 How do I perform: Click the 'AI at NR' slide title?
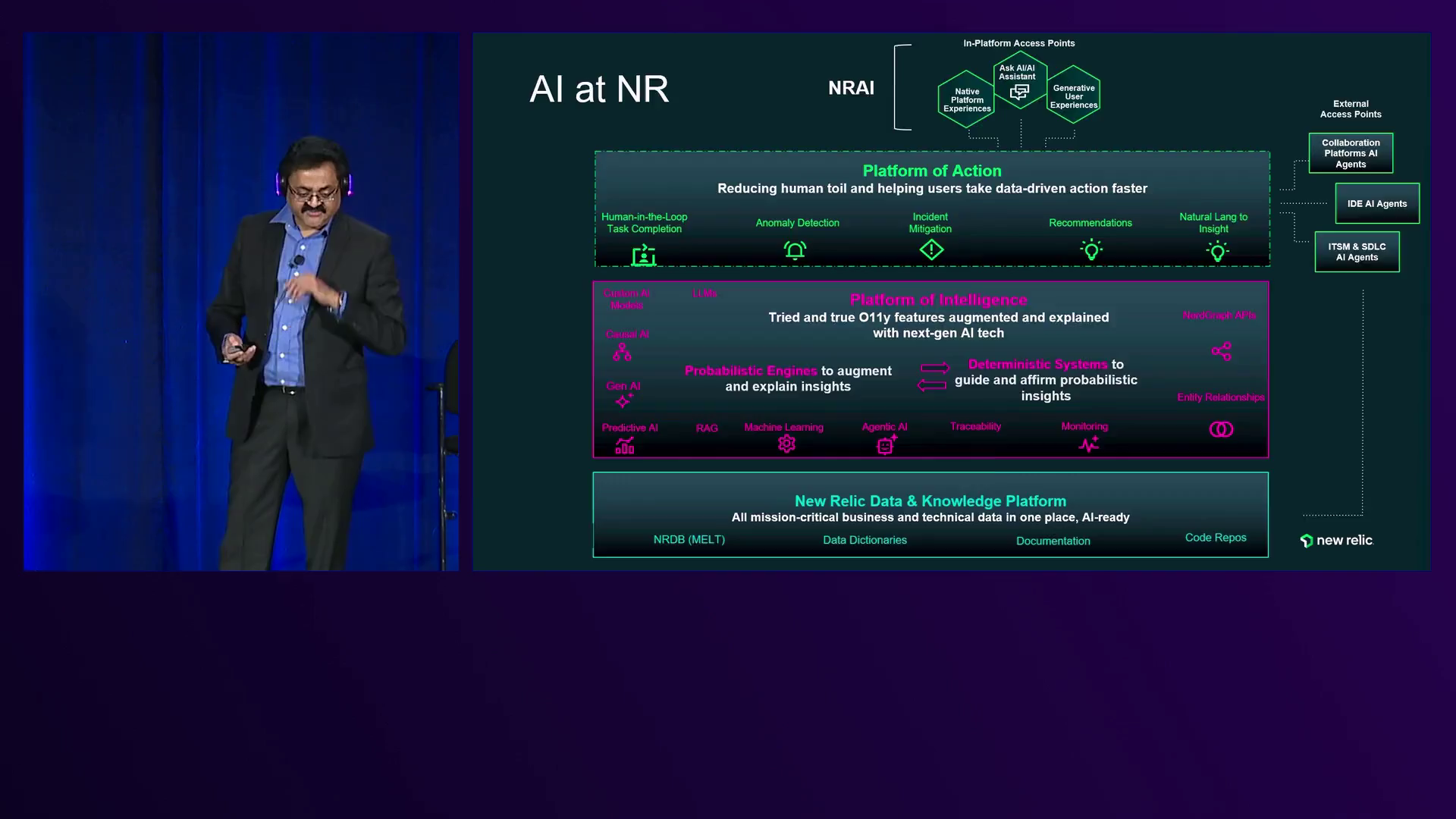(599, 89)
